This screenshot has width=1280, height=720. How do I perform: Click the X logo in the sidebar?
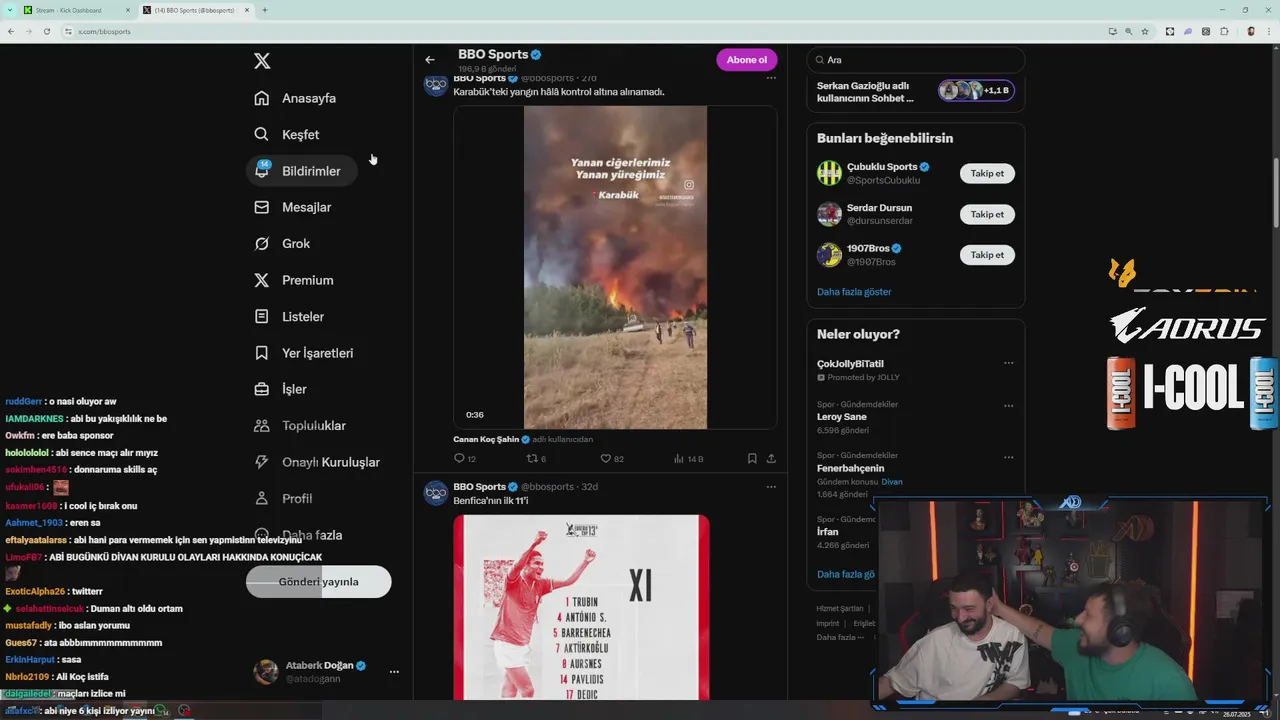point(262,61)
